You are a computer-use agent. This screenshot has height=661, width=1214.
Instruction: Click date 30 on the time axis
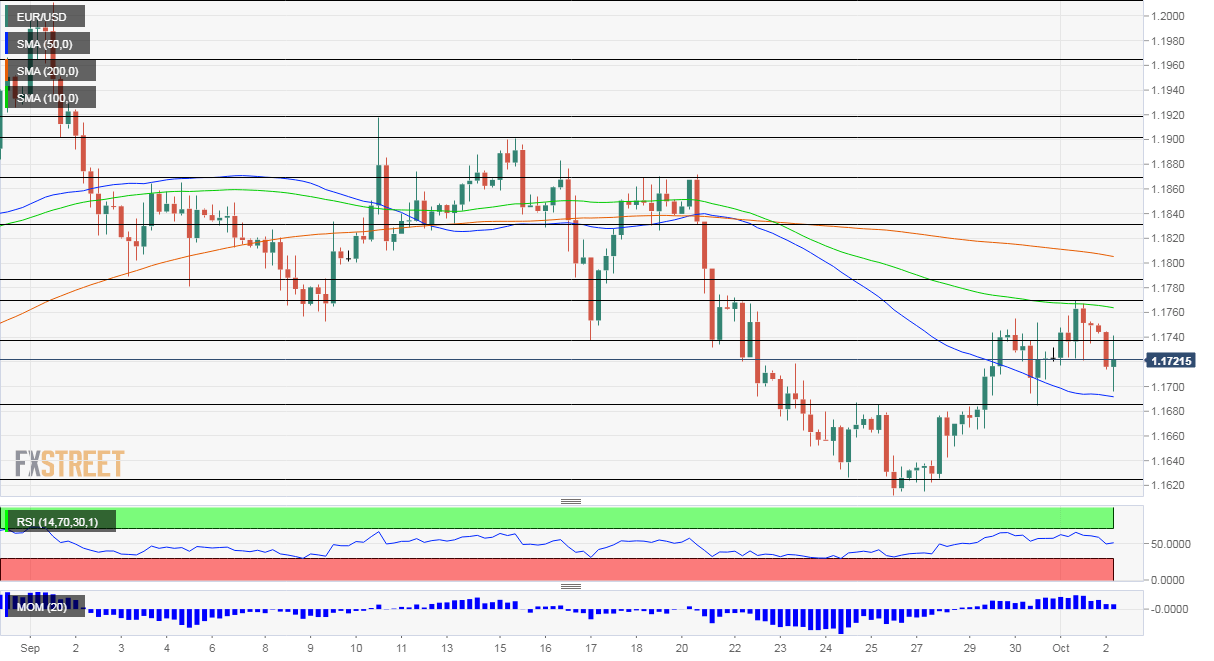(1015, 648)
